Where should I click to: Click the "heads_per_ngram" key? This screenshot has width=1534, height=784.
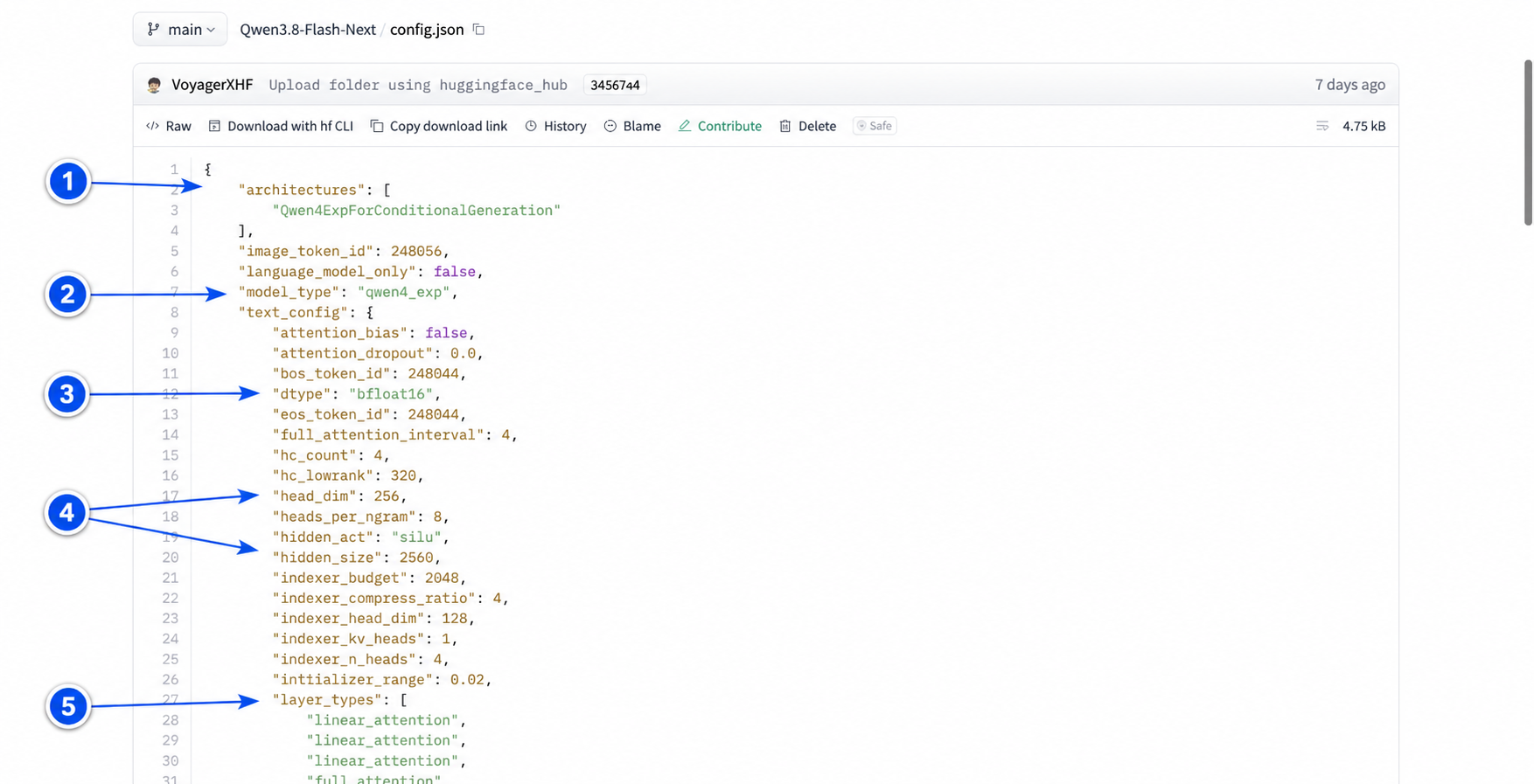tap(345, 517)
